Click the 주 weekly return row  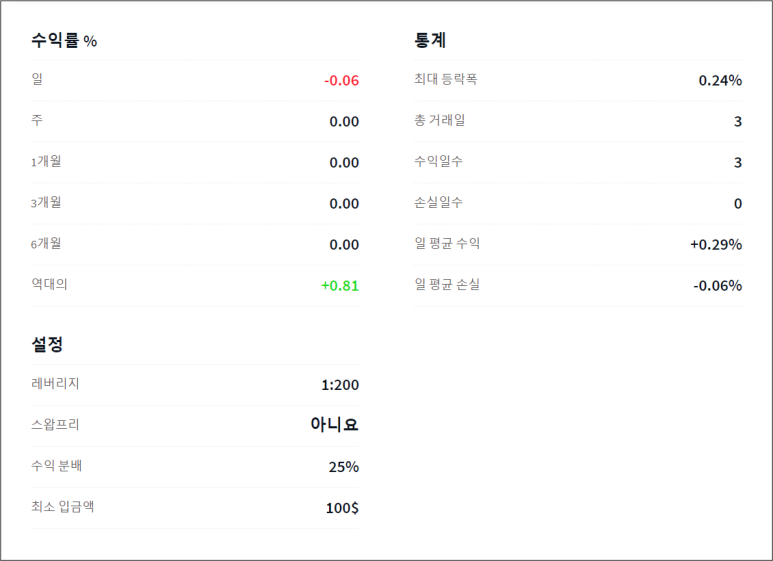[195, 121]
